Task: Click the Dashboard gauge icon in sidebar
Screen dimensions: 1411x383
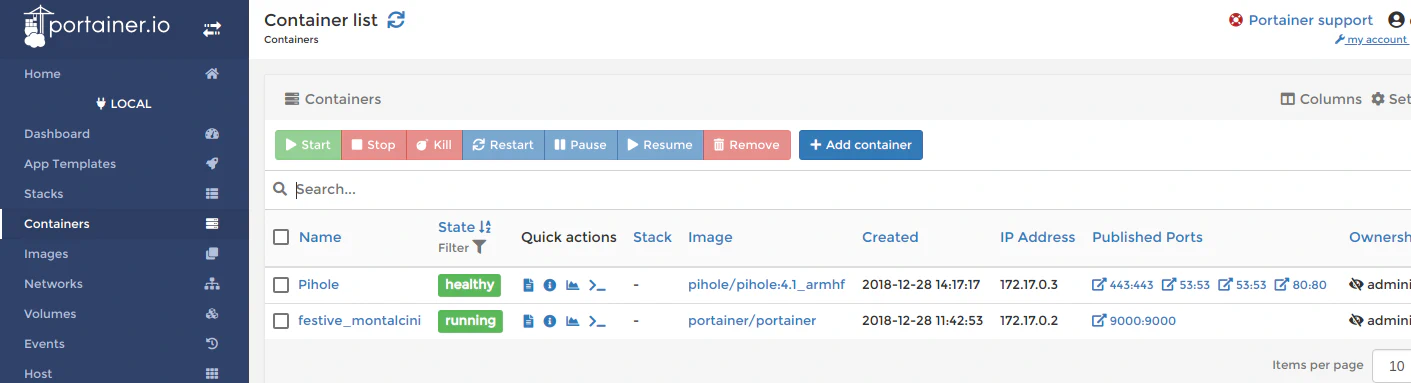Action: 211,134
